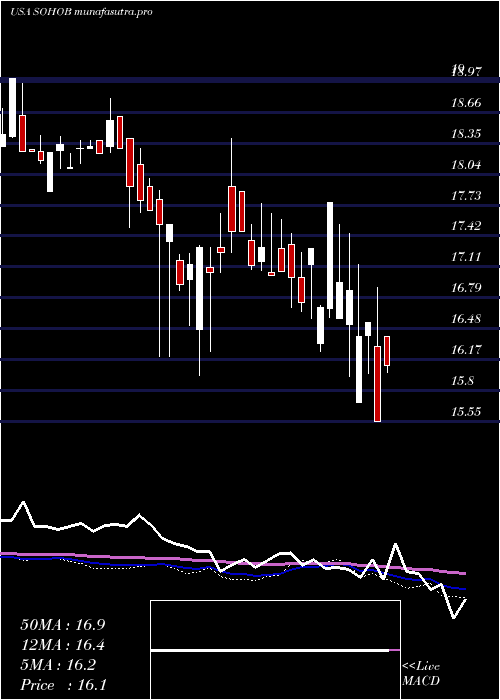
Task: Click the 'USA SOHOB munafasutra.pro' title text
Action: tap(81, 12)
